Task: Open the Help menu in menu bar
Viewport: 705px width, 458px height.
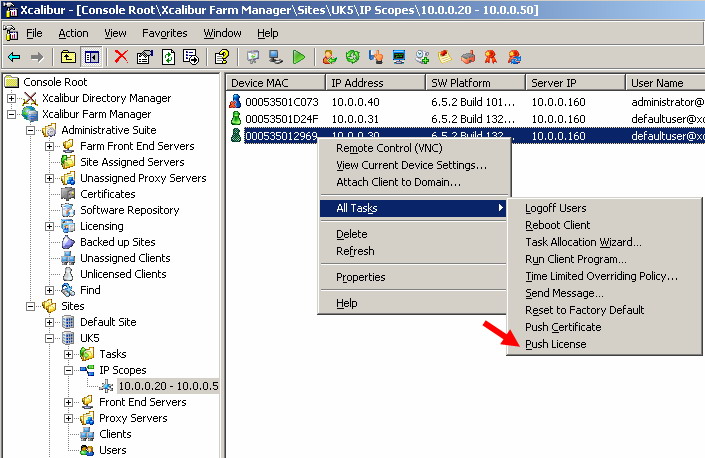Action: point(268,33)
